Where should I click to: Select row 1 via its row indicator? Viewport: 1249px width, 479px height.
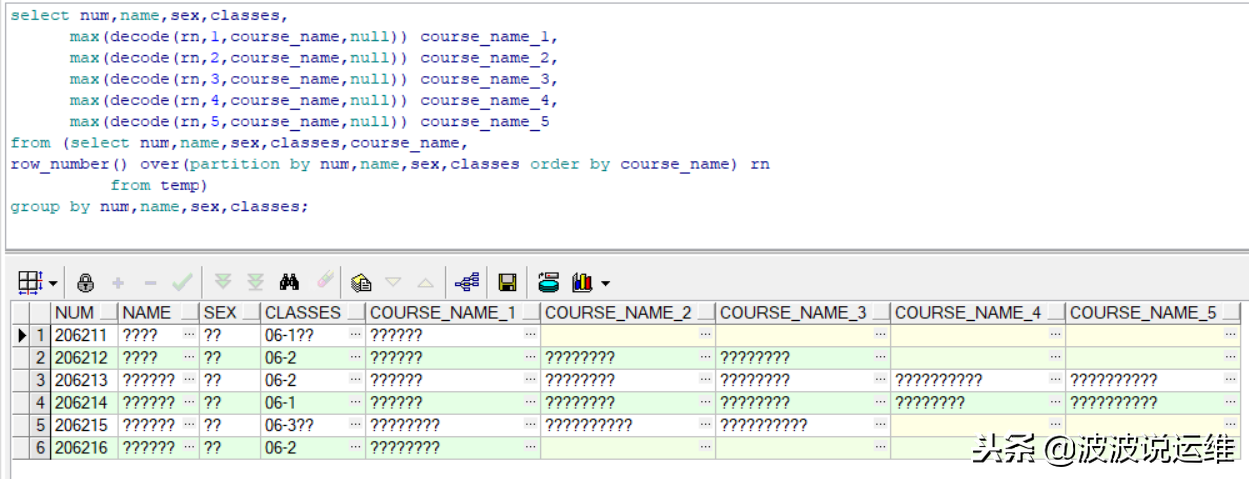tap(22, 335)
